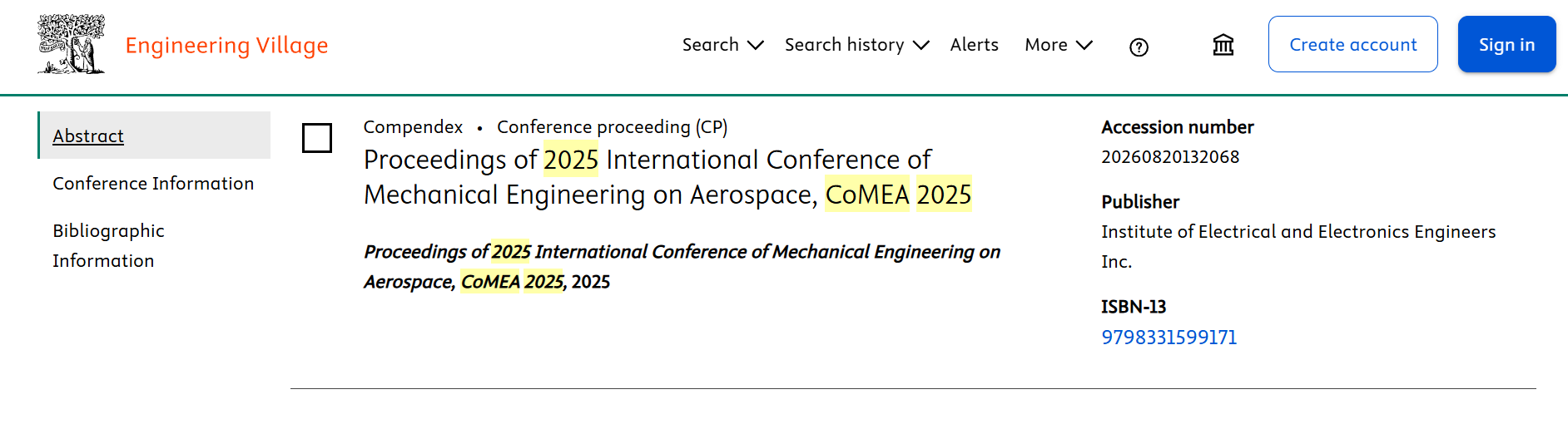Click the Search history chevron arrow

pos(920,45)
